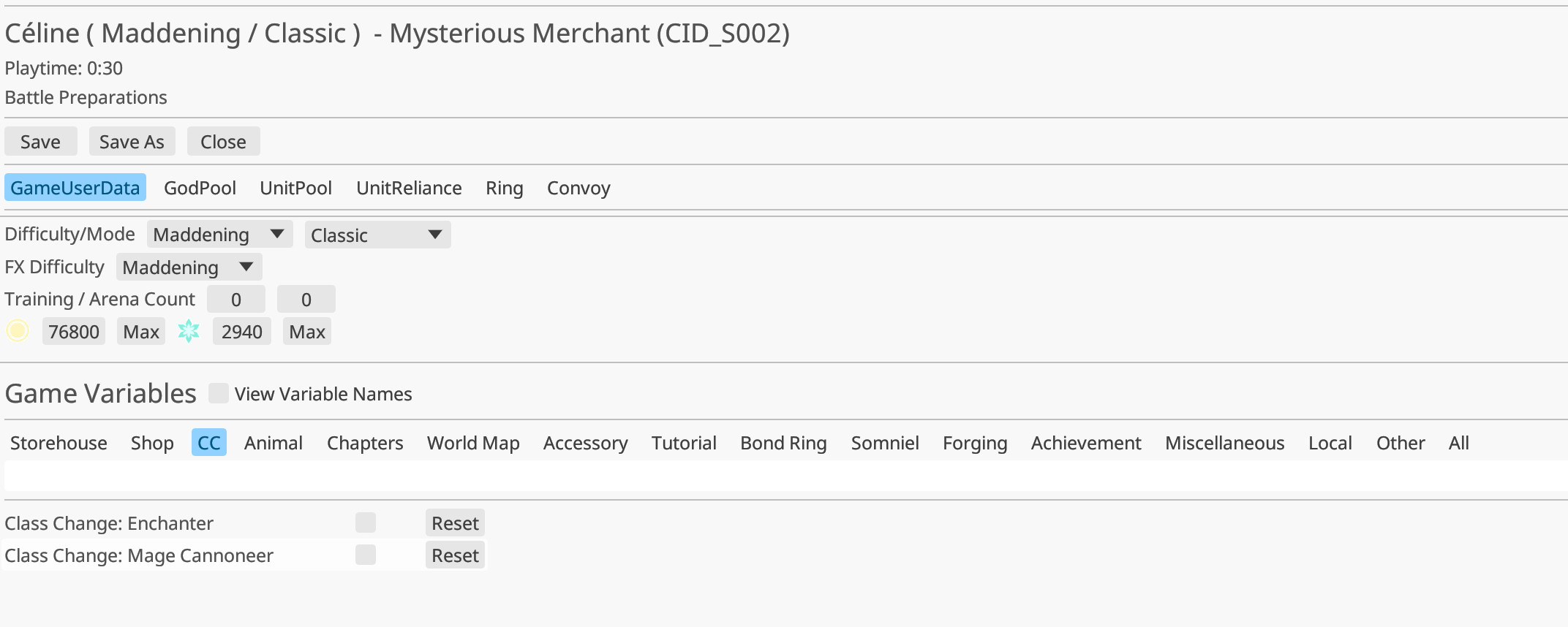The image size is (1568, 627).
Task: Open the Bond Ring variables category
Action: click(x=783, y=442)
